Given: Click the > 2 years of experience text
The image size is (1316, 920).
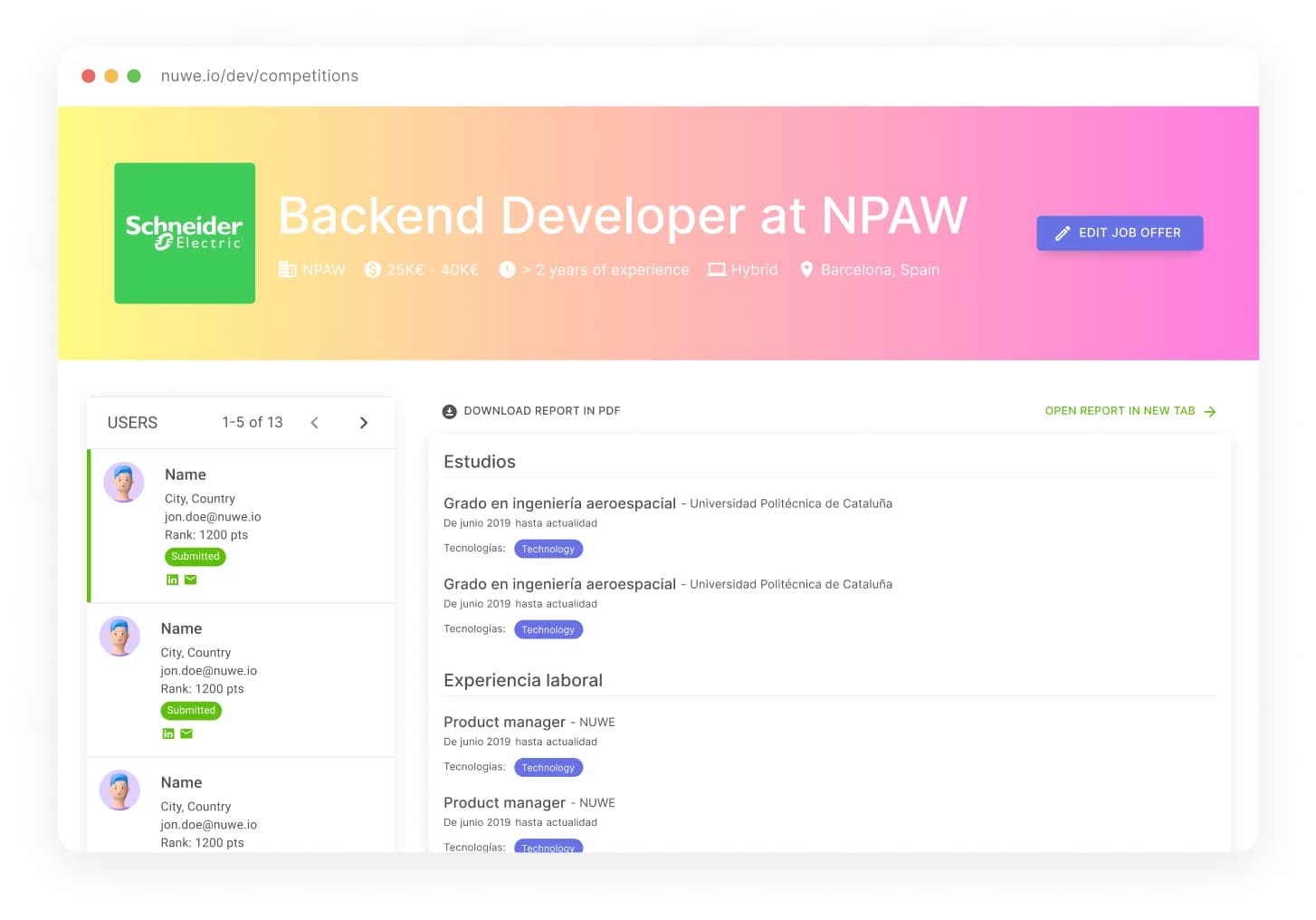Looking at the screenshot, I should [606, 270].
